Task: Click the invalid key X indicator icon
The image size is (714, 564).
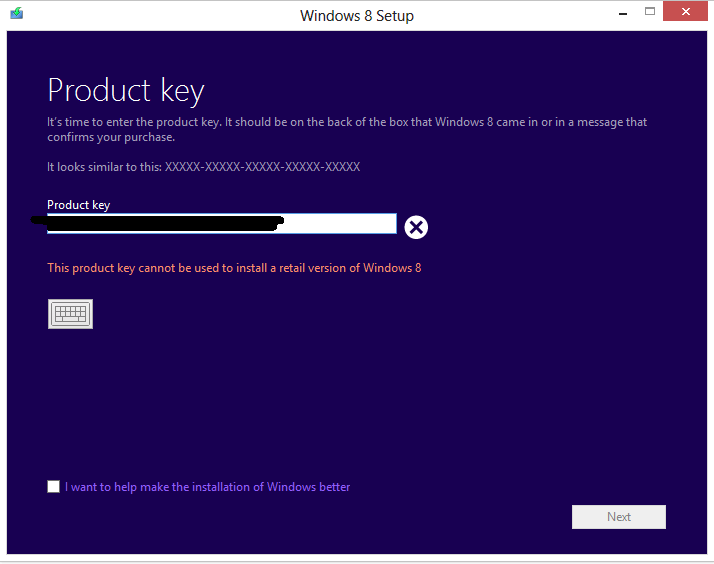Action: (416, 227)
